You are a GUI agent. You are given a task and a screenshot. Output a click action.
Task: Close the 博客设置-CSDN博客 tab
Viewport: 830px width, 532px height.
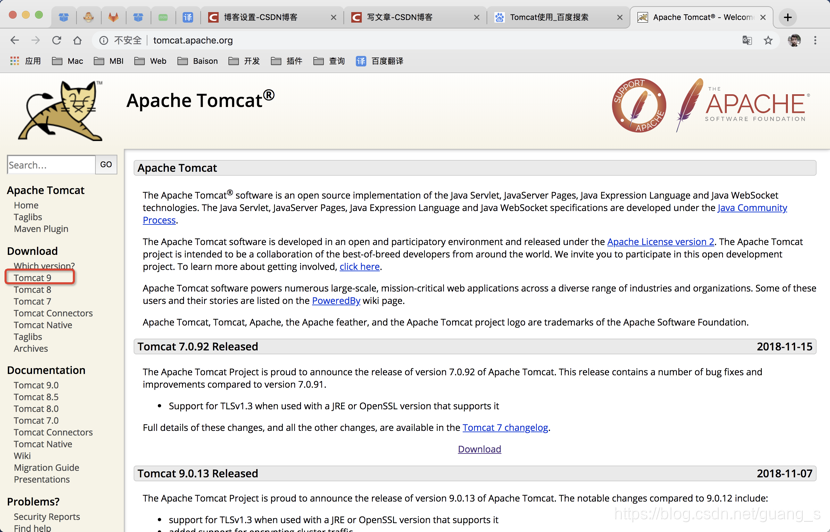(x=333, y=17)
